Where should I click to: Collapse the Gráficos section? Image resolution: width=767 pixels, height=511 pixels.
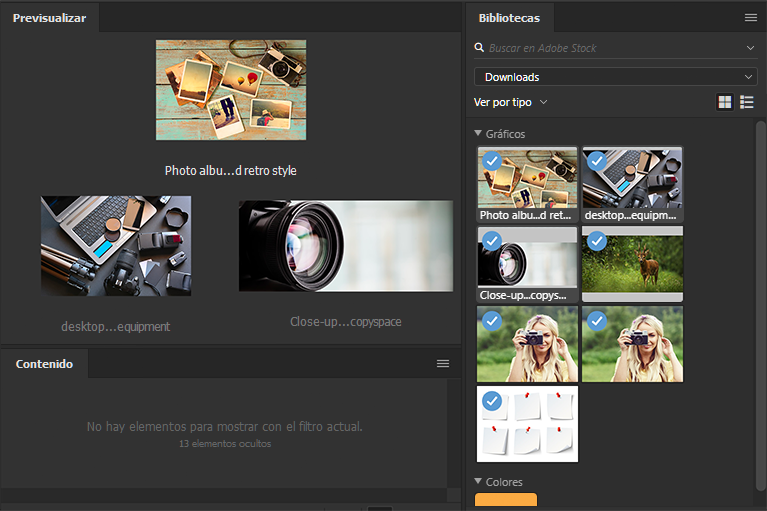point(478,133)
